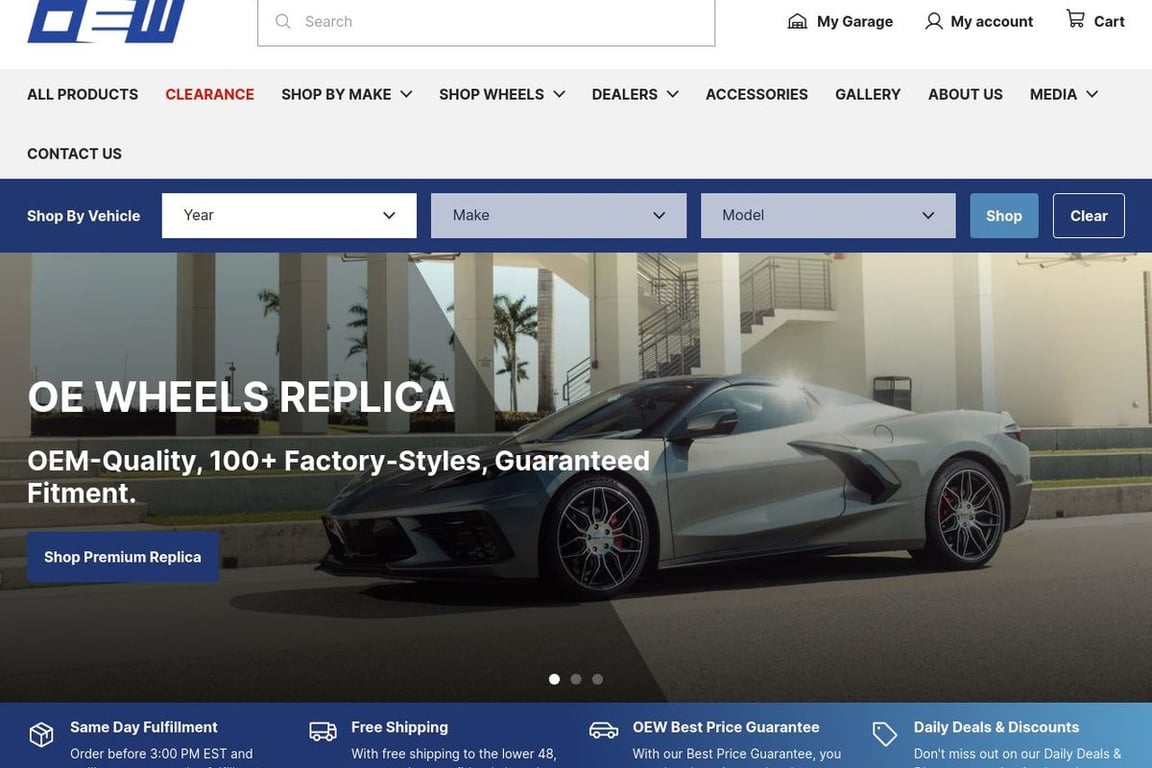This screenshot has height=768, width=1152.
Task: Open CLEARANCE menu item
Action: coord(209,94)
